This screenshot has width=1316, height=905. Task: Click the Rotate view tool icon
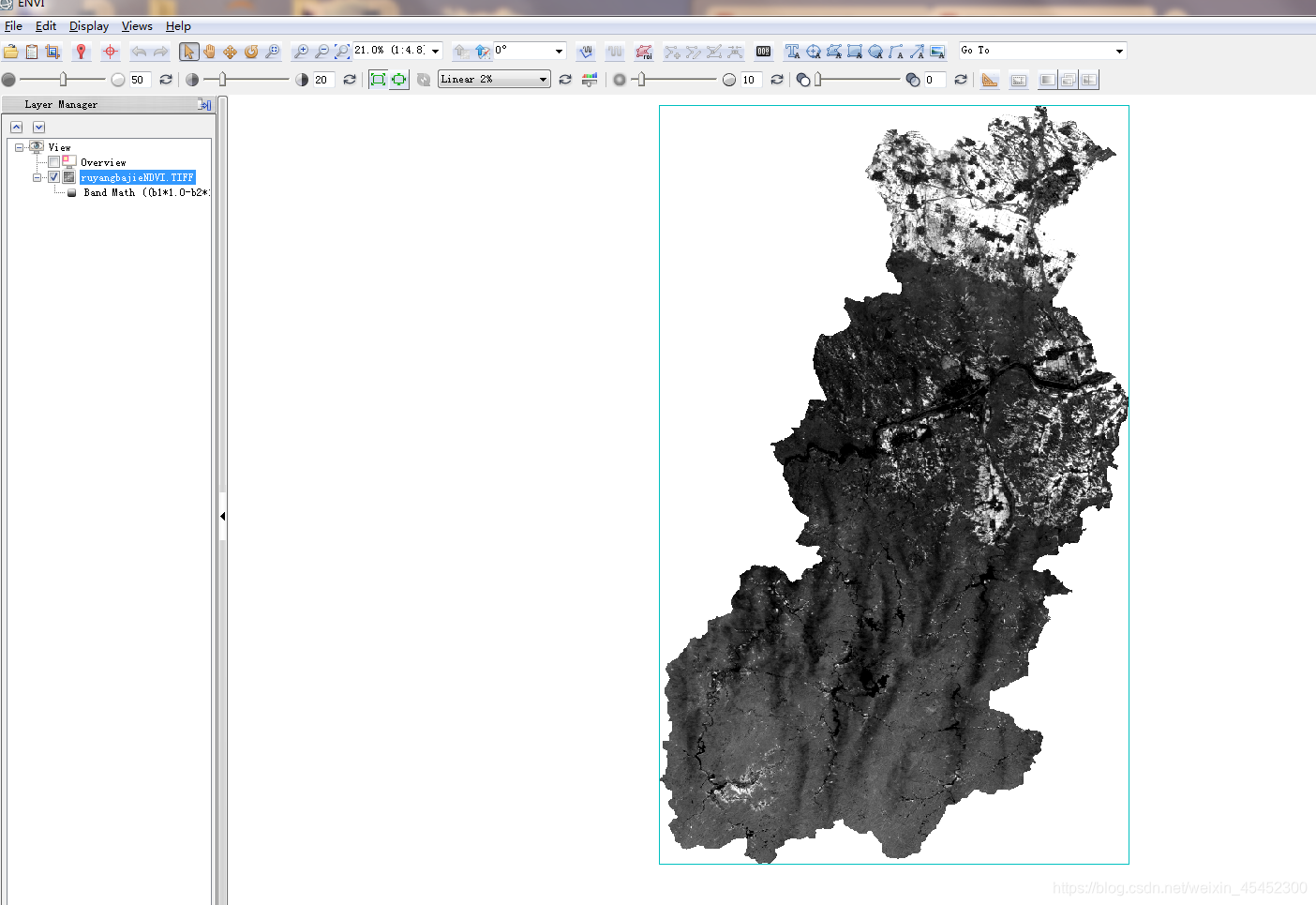251,52
